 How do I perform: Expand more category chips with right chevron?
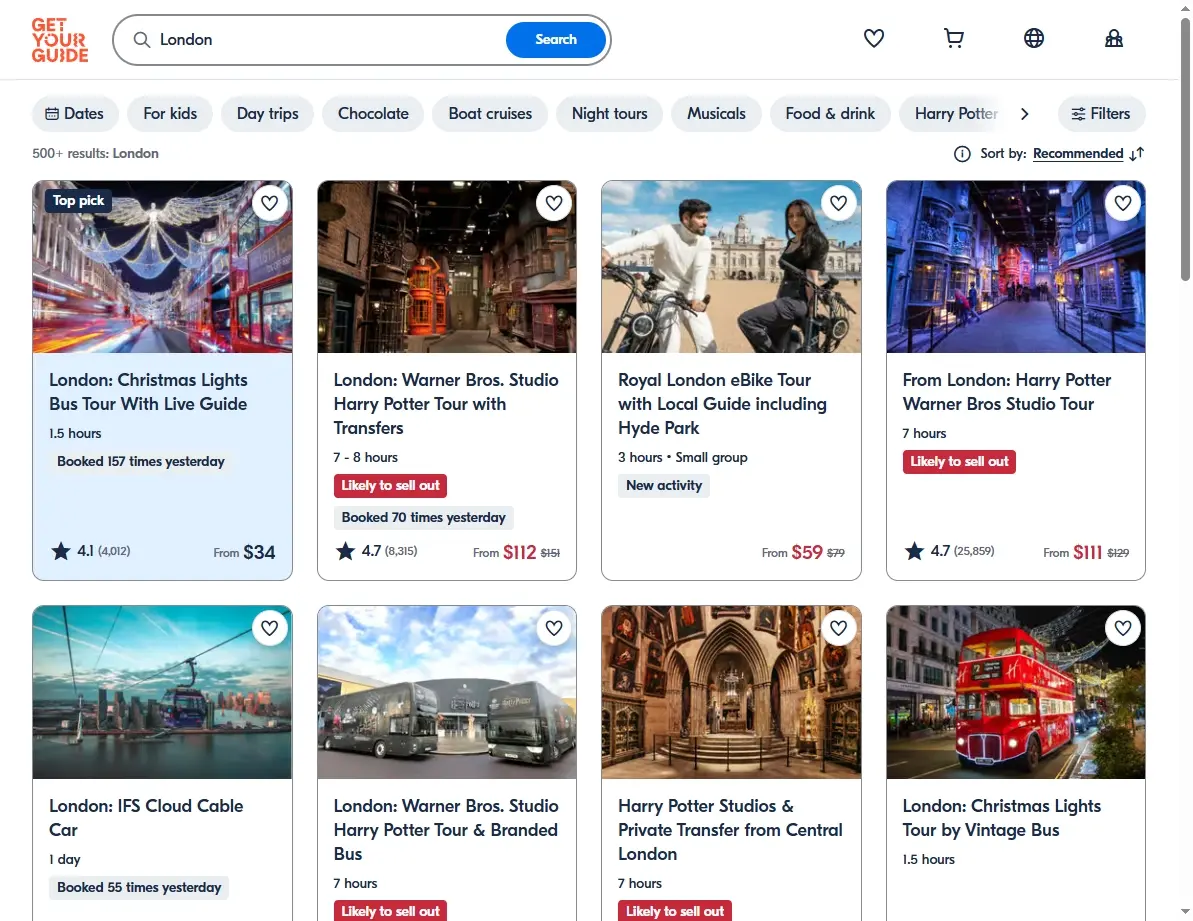[x=1024, y=113]
